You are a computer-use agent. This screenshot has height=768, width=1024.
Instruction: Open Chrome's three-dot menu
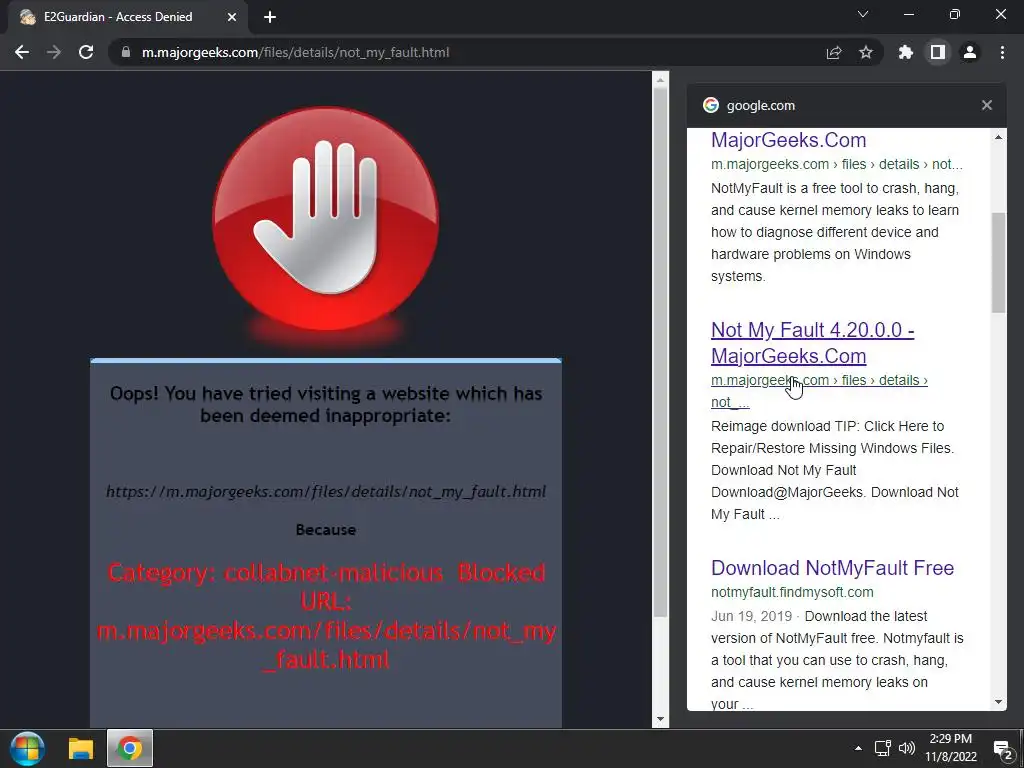1002,52
